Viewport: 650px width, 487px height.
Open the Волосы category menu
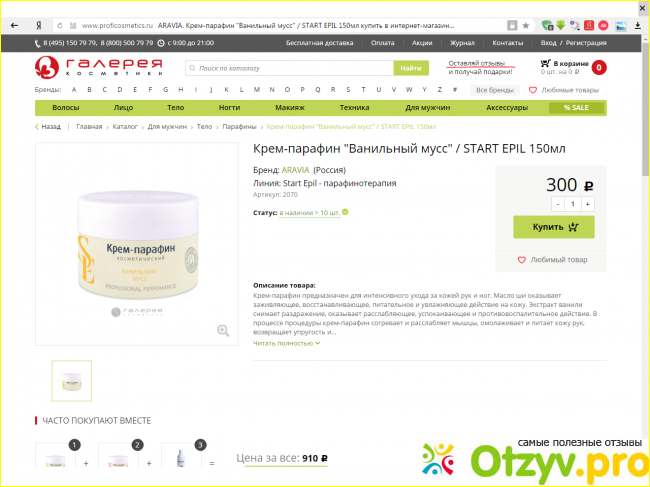click(65, 108)
